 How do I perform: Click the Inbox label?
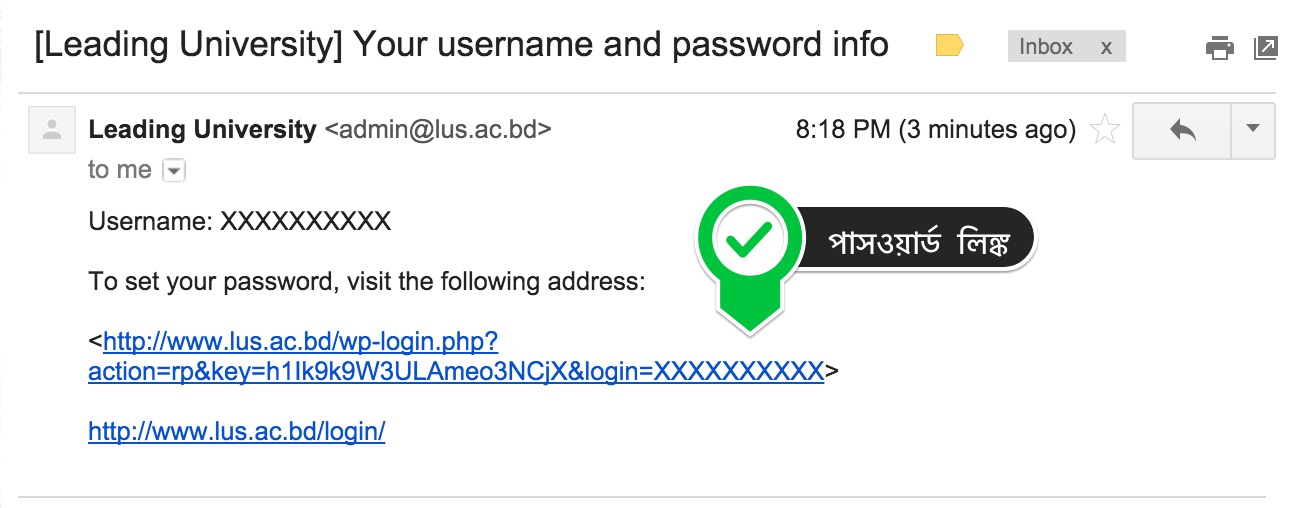point(1046,47)
